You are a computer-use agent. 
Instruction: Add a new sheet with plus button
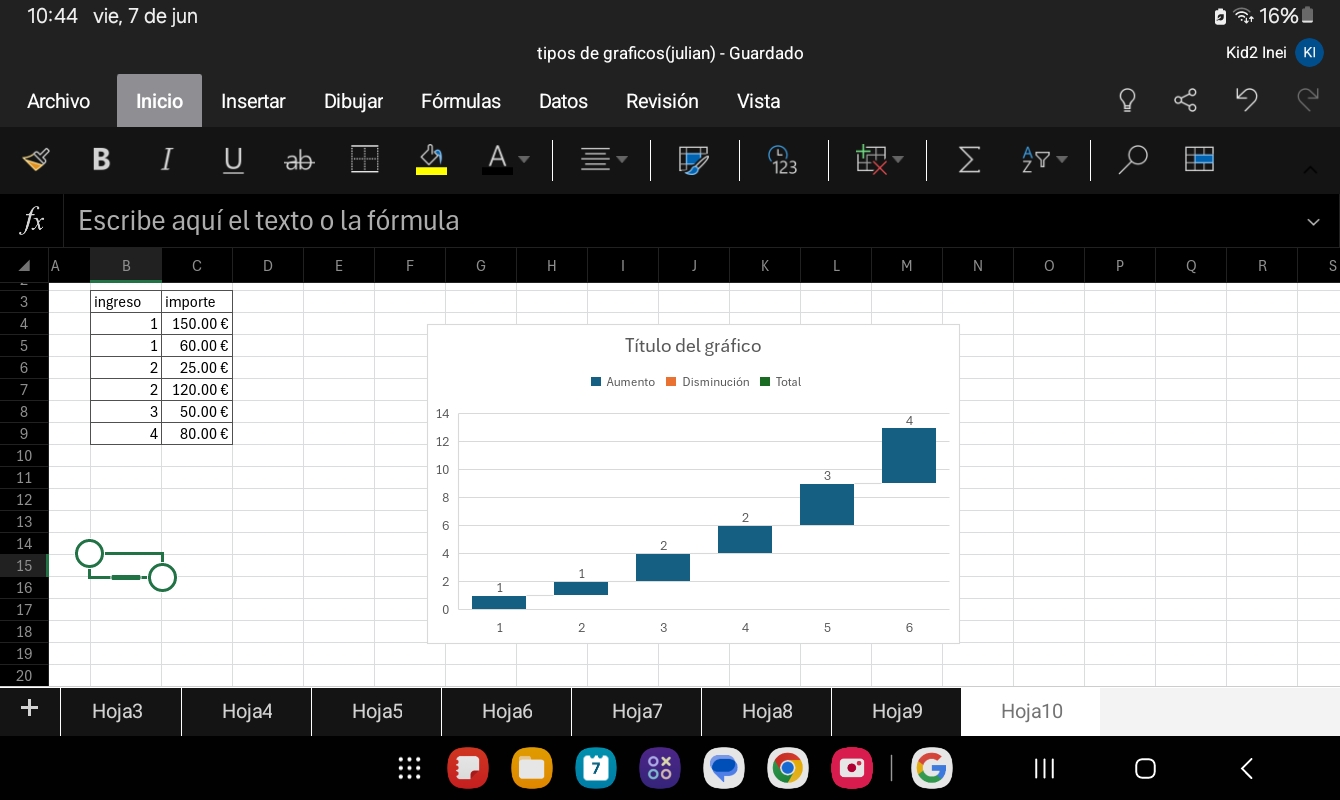[29, 709]
